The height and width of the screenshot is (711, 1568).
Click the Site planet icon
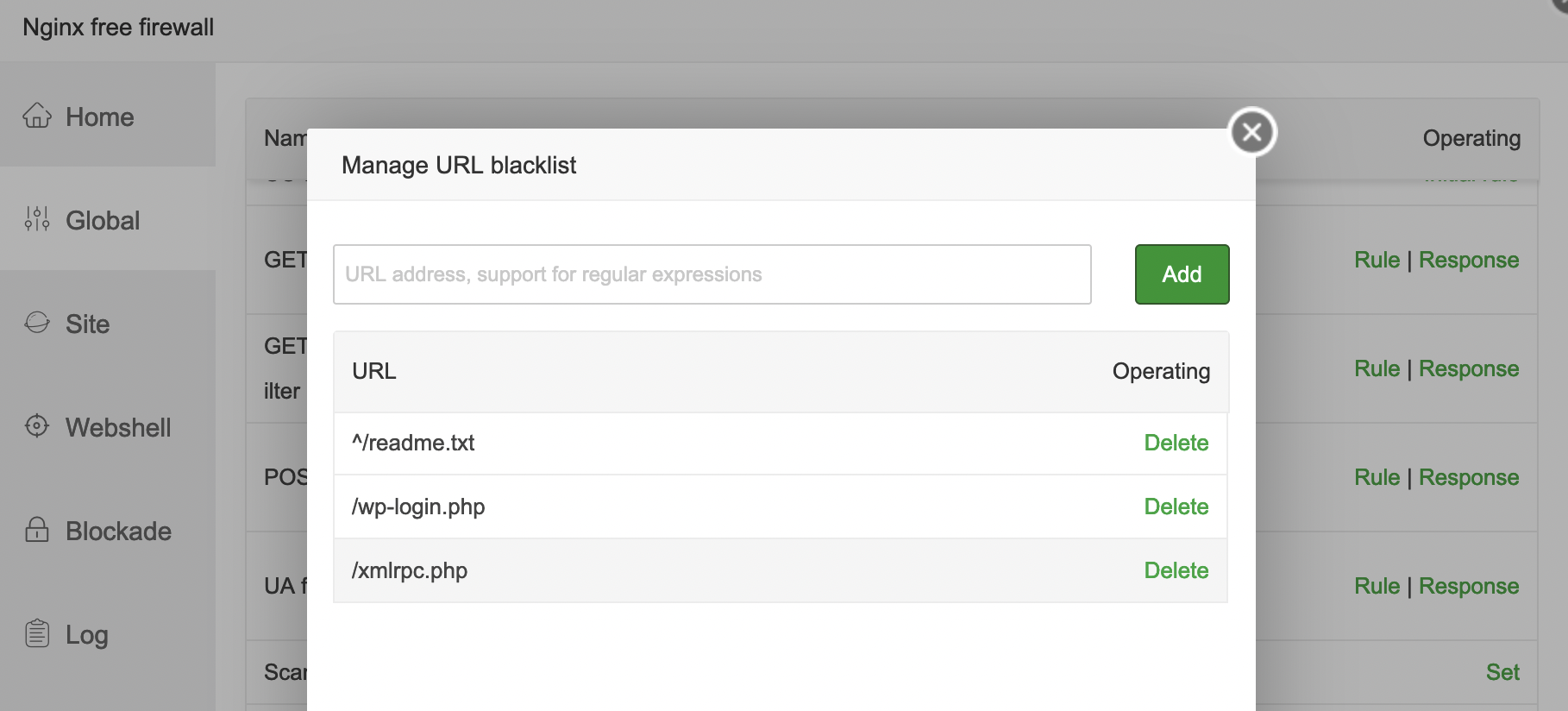pos(37,323)
